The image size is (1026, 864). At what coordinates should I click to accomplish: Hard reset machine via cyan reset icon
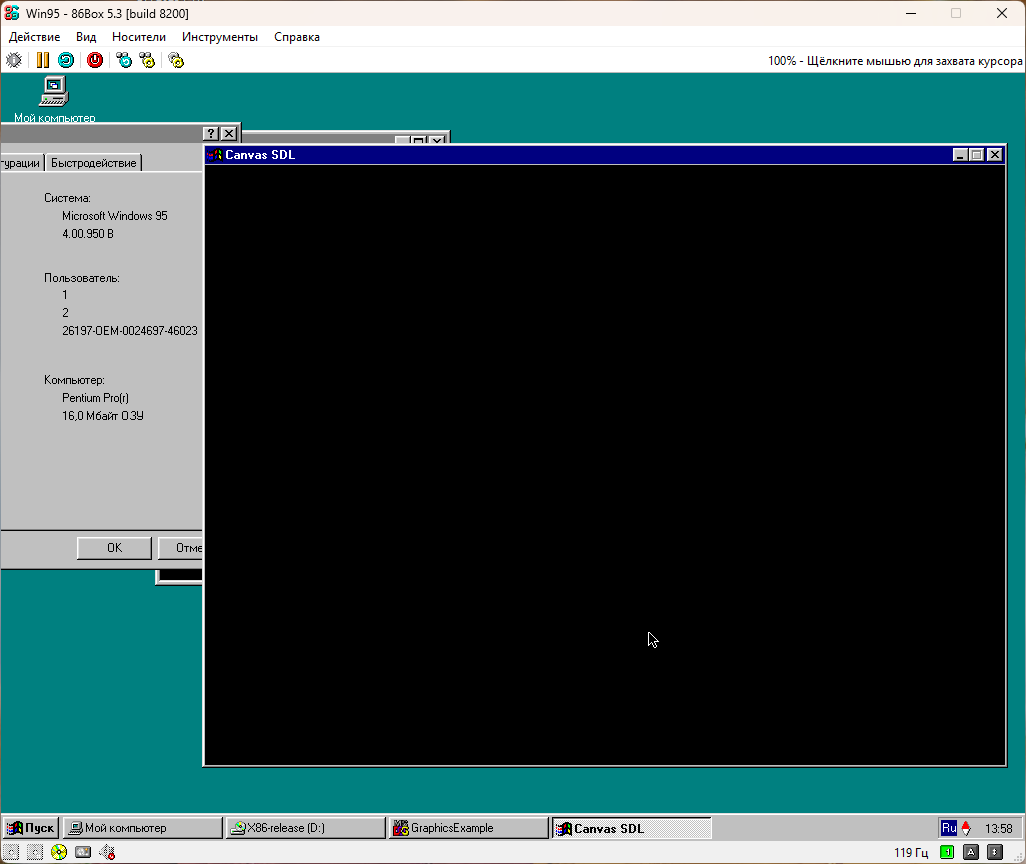(66, 60)
